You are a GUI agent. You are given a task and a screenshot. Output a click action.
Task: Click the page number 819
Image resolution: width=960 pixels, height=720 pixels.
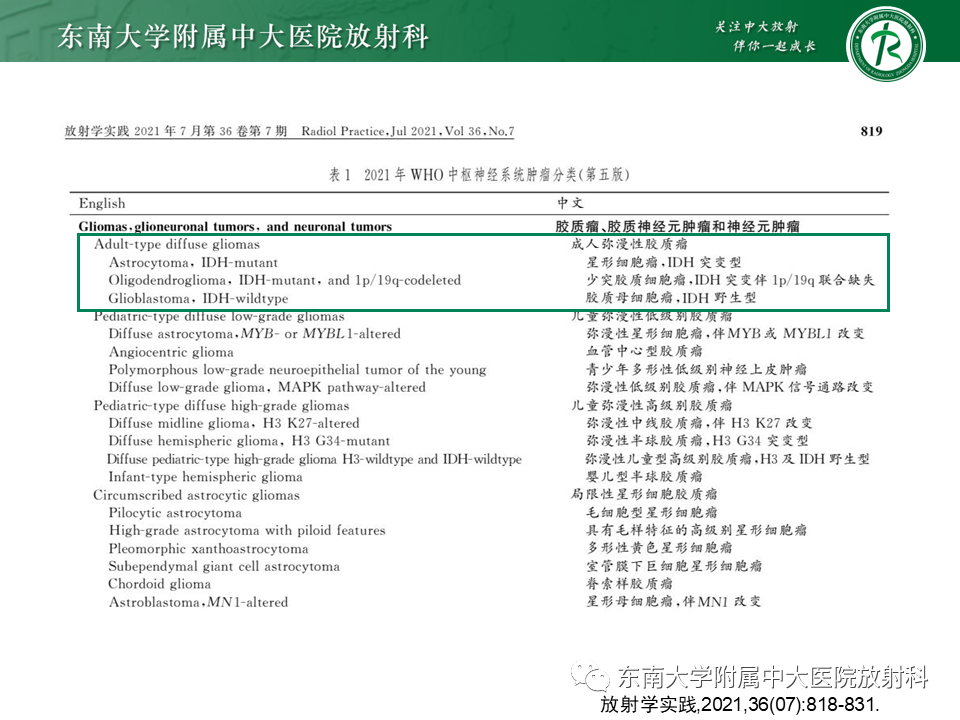871,131
